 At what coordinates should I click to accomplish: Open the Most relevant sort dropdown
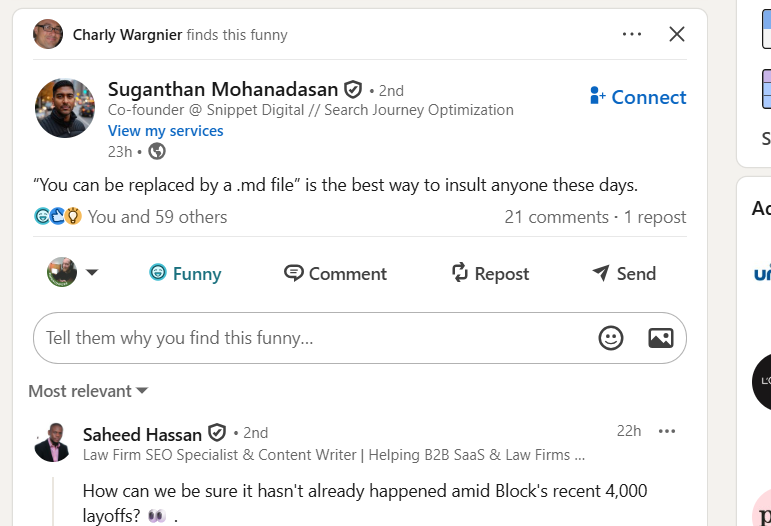(x=88, y=391)
